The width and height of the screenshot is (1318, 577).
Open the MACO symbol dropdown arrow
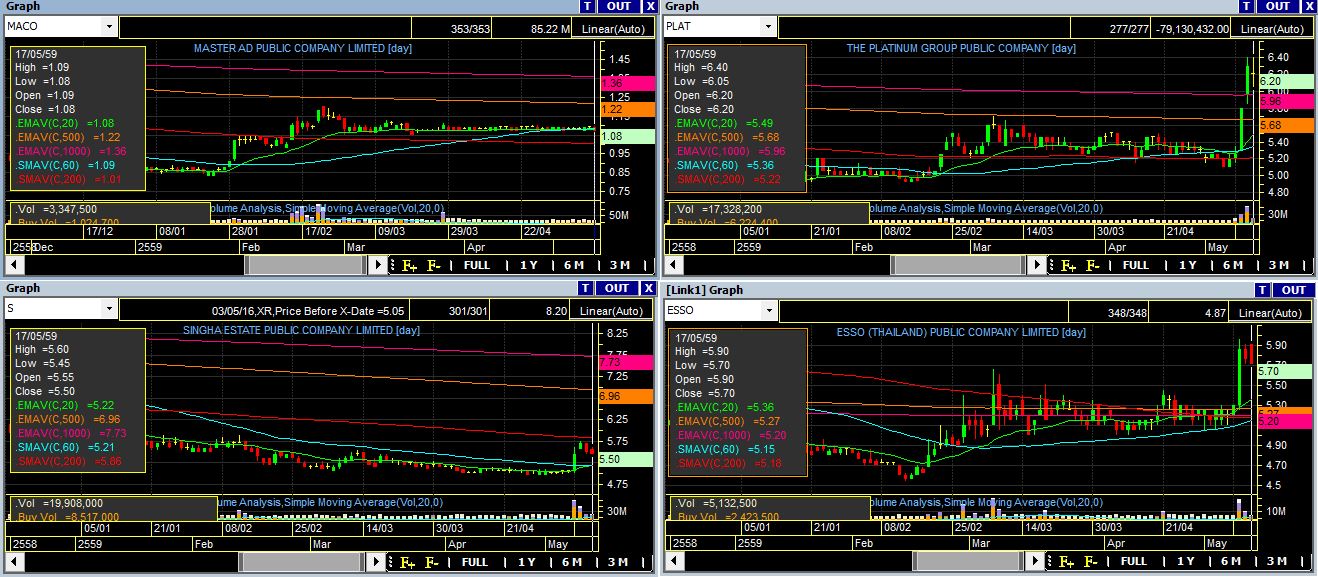coord(108,27)
